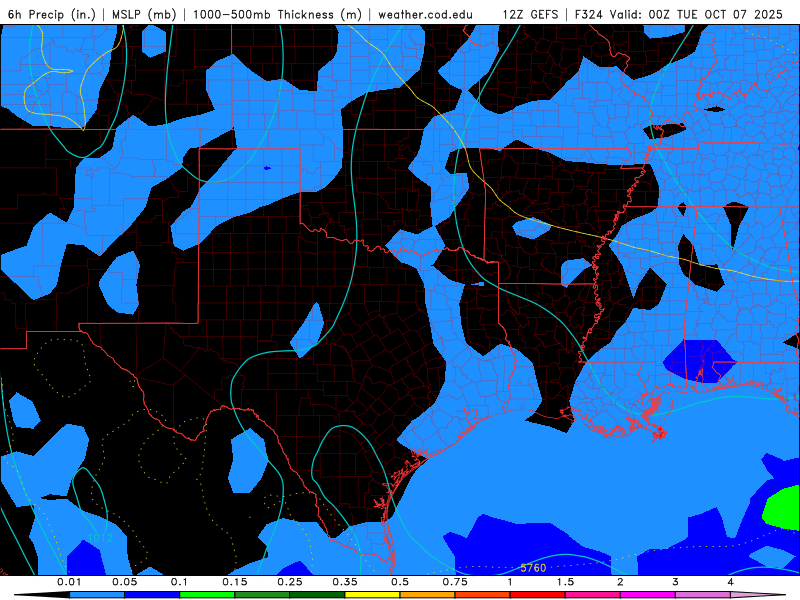Viewport: 800px width, 600px height.
Task: Select the dark blue legend color swatch
Action: [x=152, y=595]
